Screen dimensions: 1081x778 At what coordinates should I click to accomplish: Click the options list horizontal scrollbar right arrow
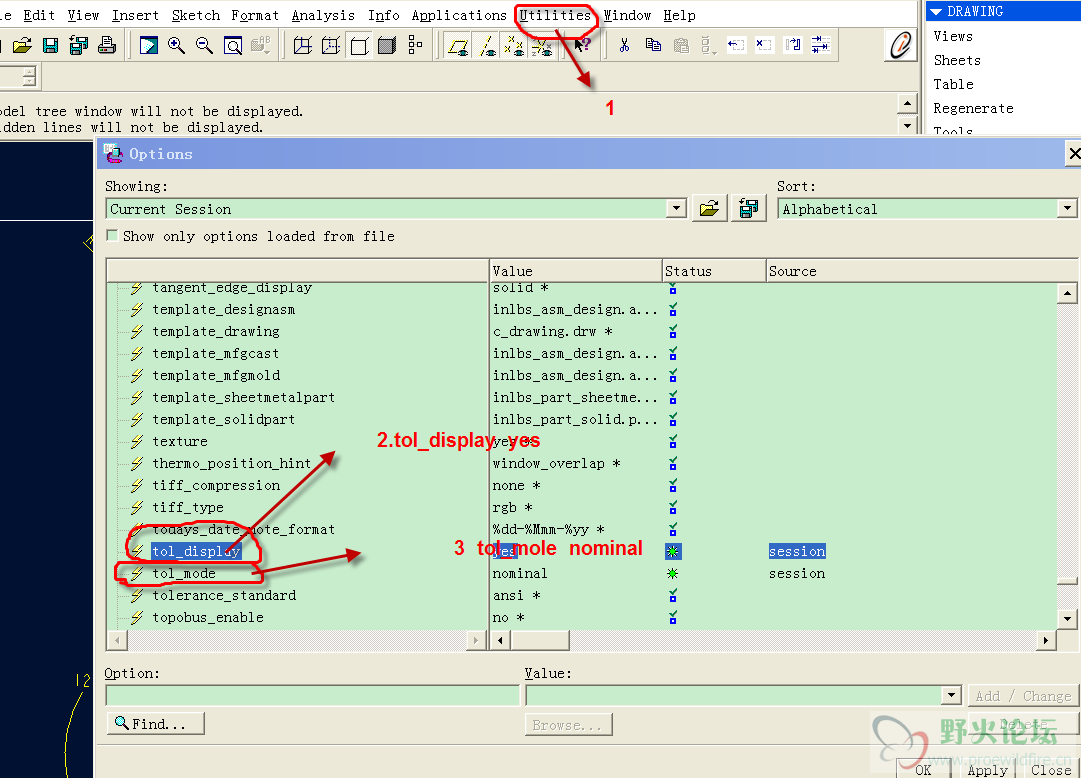coord(1046,640)
